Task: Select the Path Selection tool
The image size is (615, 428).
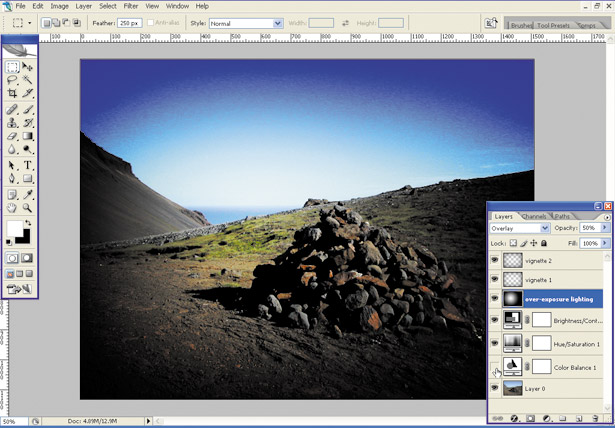Action: pyautogui.click(x=12, y=165)
